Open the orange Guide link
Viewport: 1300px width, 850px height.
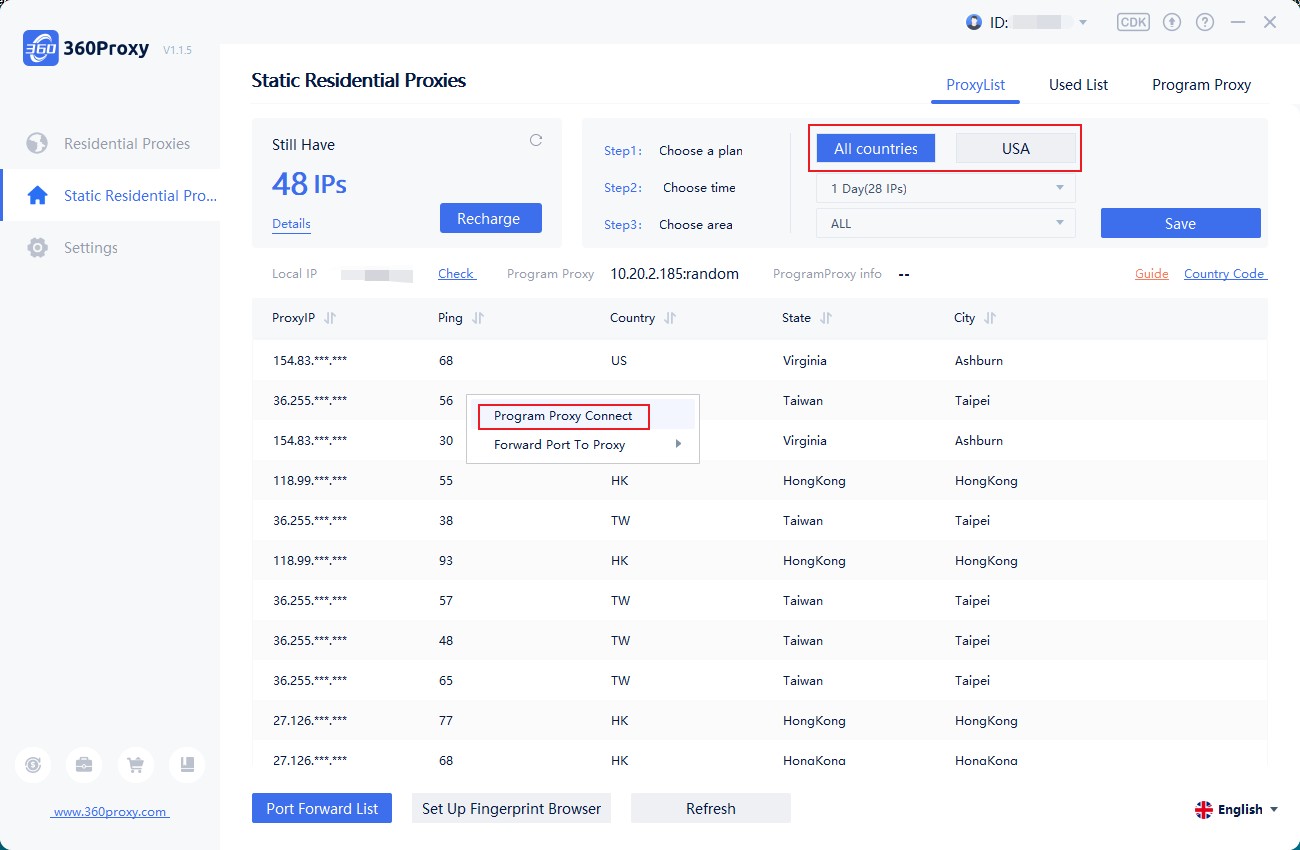click(x=1152, y=273)
